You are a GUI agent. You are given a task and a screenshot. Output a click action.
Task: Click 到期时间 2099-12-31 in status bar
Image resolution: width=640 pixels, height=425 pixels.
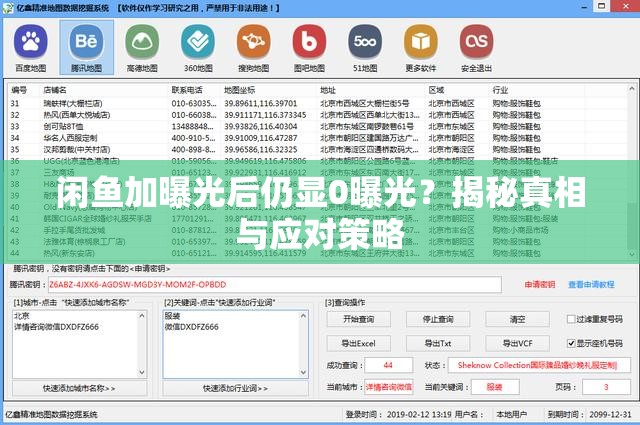tap(589, 414)
